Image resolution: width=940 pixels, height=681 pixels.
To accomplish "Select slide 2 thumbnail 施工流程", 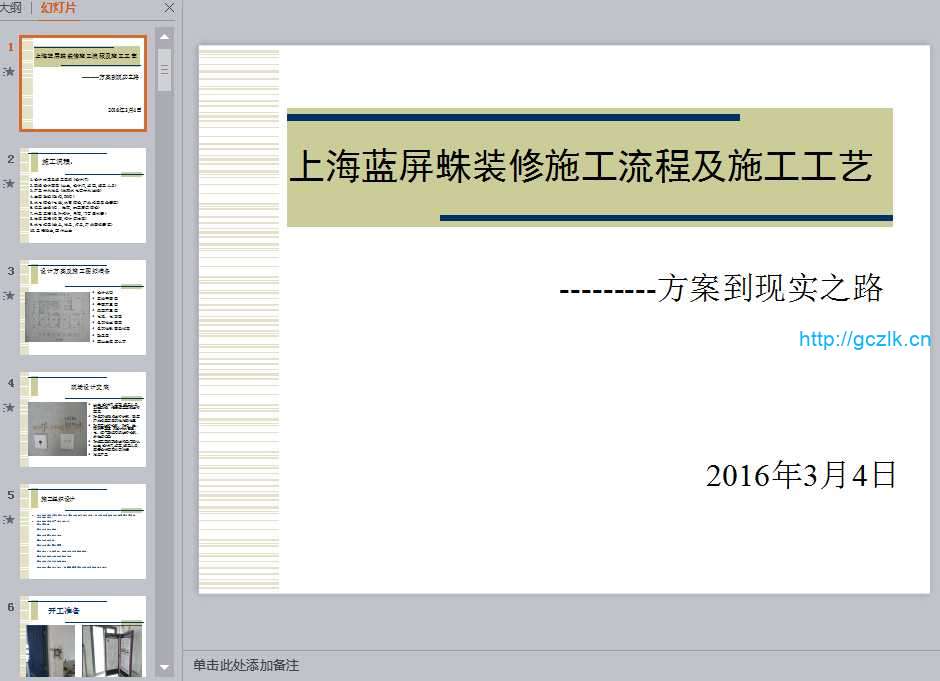I will tap(84, 196).
